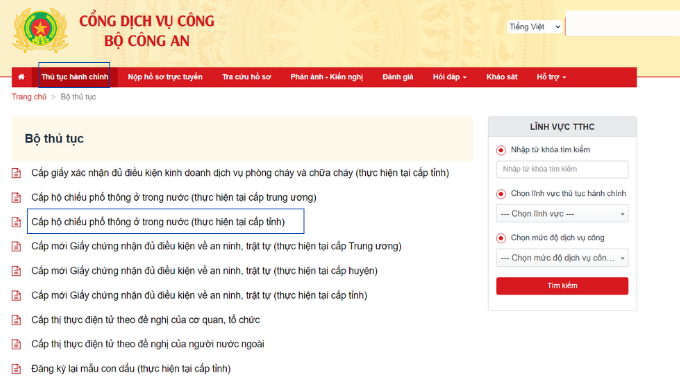Viewport: 680px width, 382px height.
Task: Click document icon beside Đăng ký lại mẫu con dấu
Action: [x=16, y=369]
